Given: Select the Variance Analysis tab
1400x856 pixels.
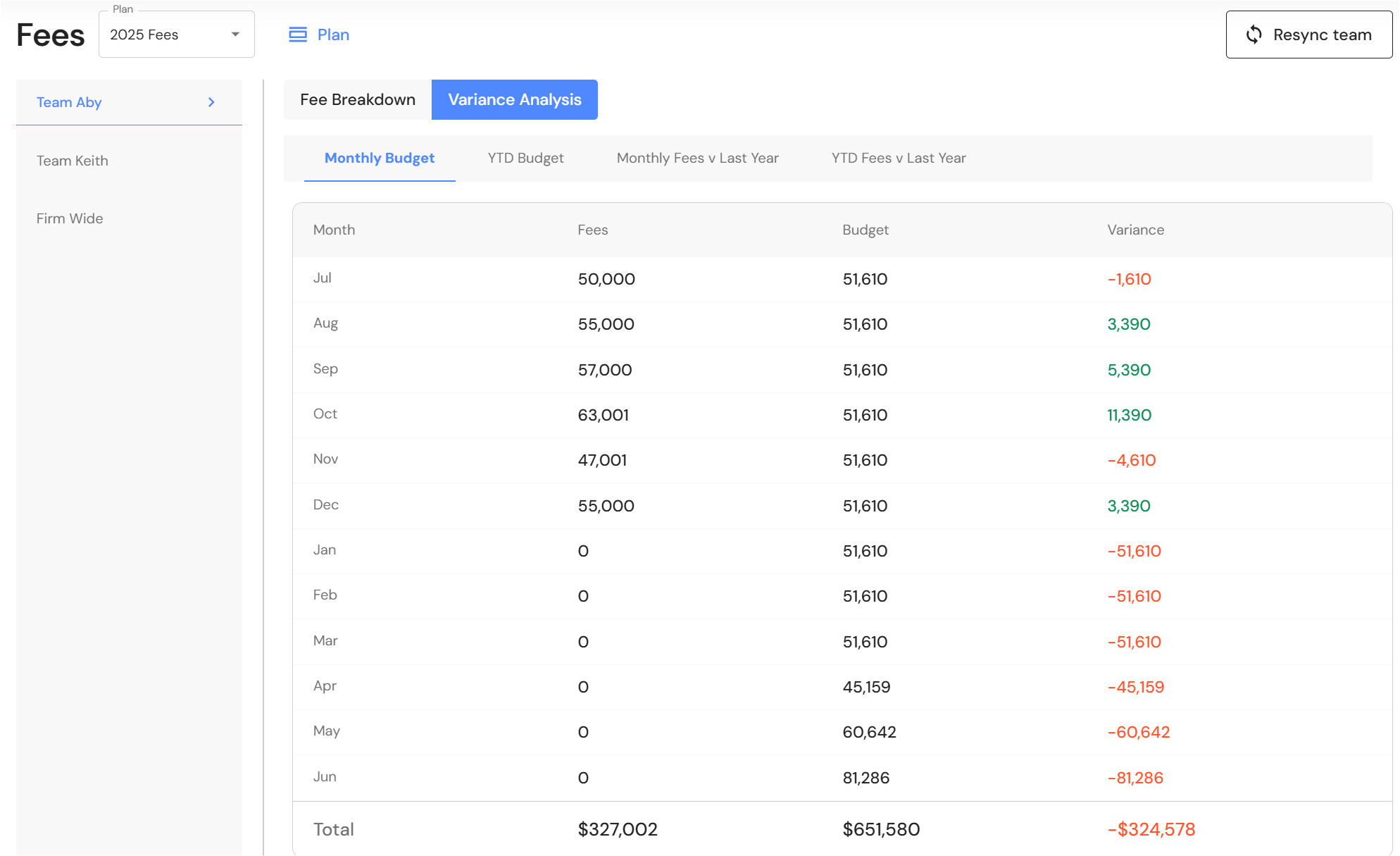Looking at the screenshot, I should click(514, 99).
